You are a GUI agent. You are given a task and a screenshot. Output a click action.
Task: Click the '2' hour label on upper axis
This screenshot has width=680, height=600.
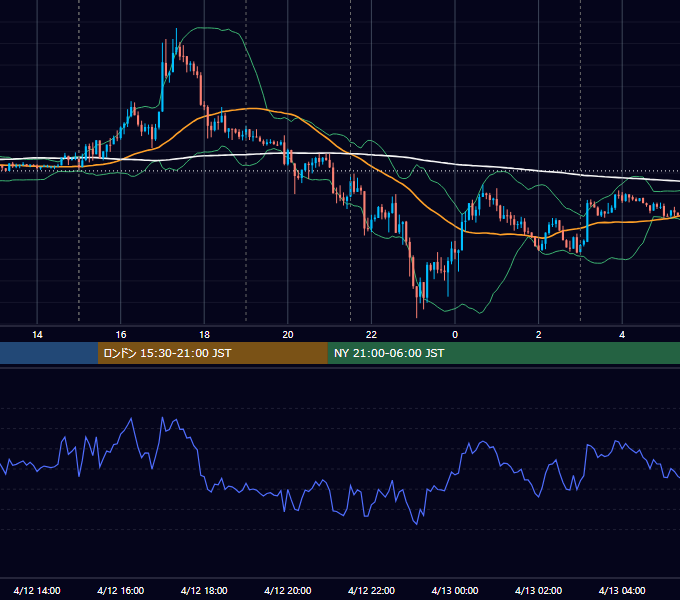click(x=539, y=335)
